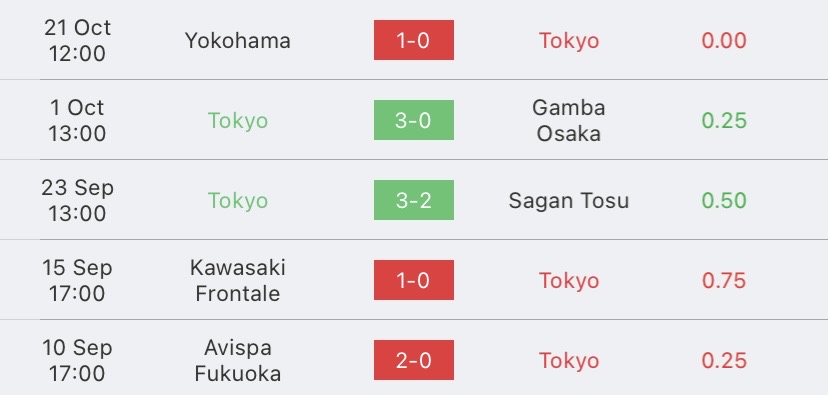Click red Tokyo in the 10 Sep row
The width and height of the screenshot is (828, 395).
click(x=569, y=361)
